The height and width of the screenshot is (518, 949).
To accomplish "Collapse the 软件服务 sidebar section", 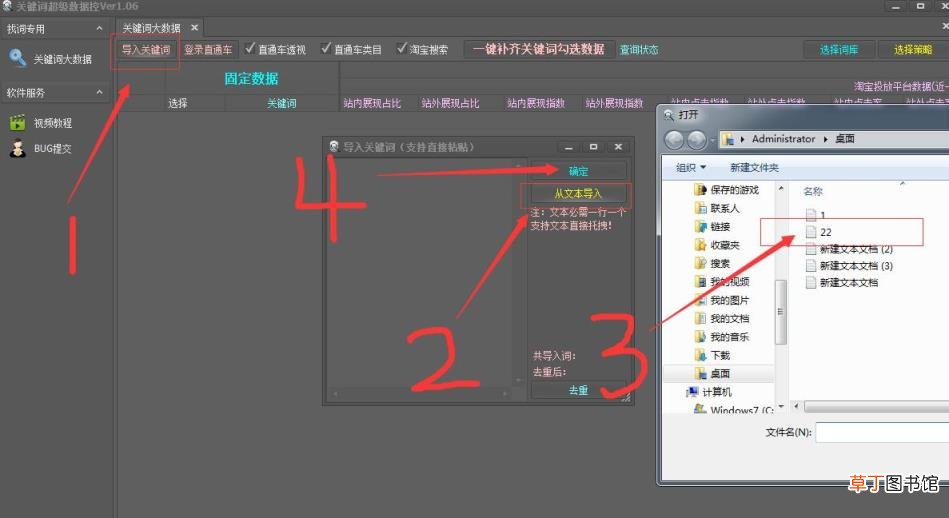I will [99, 92].
